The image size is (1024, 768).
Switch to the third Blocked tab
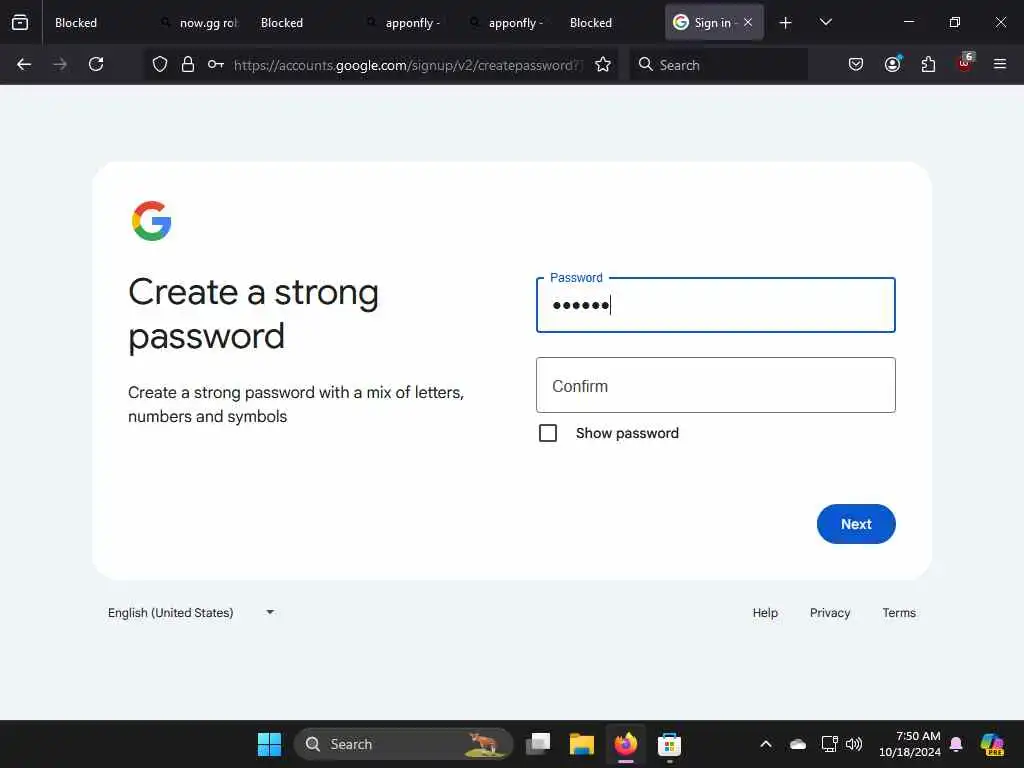point(591,23)
